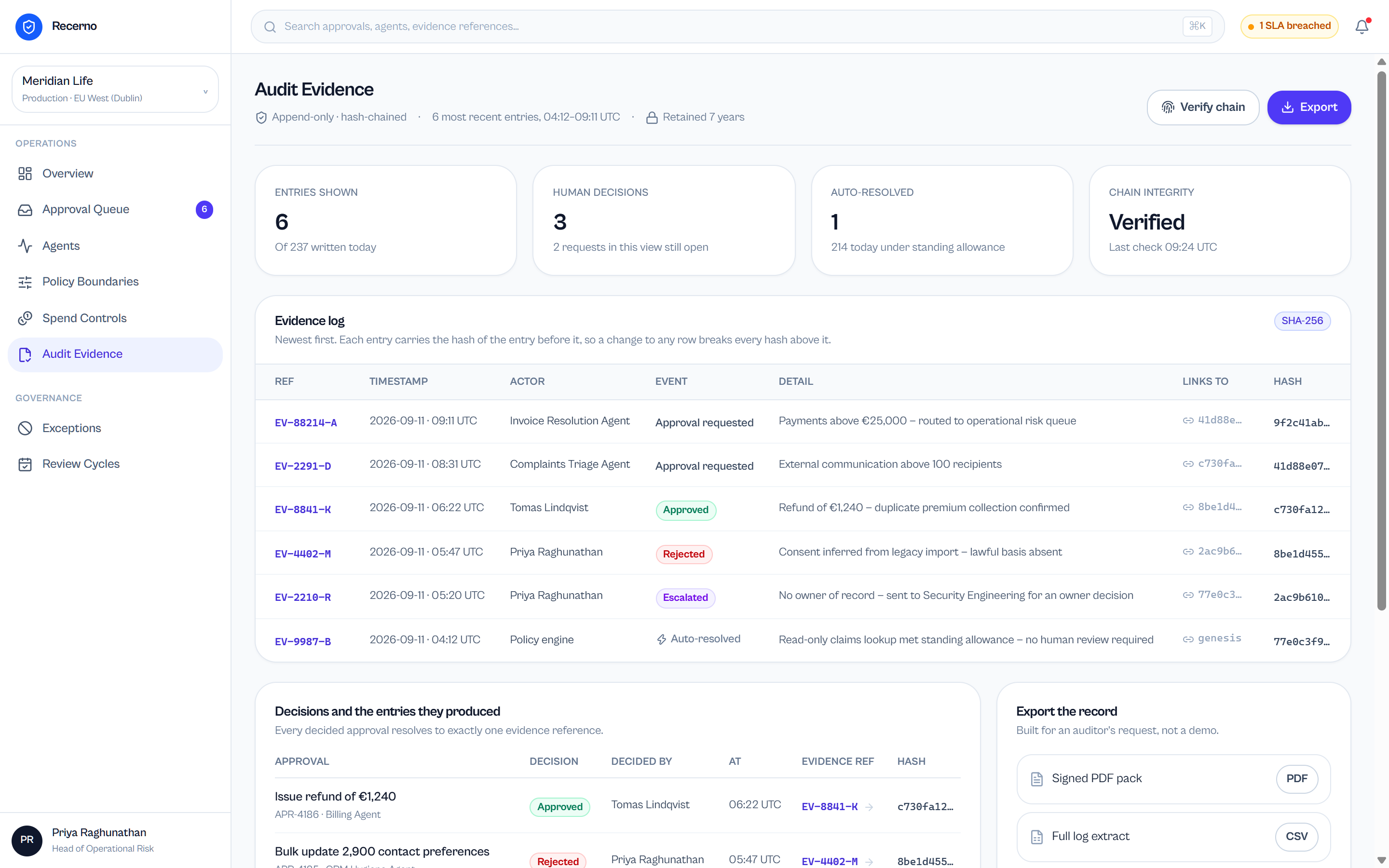Click the Exceptions ban icon
Screen dimensions: 1389x868
[x=25, y=428]
